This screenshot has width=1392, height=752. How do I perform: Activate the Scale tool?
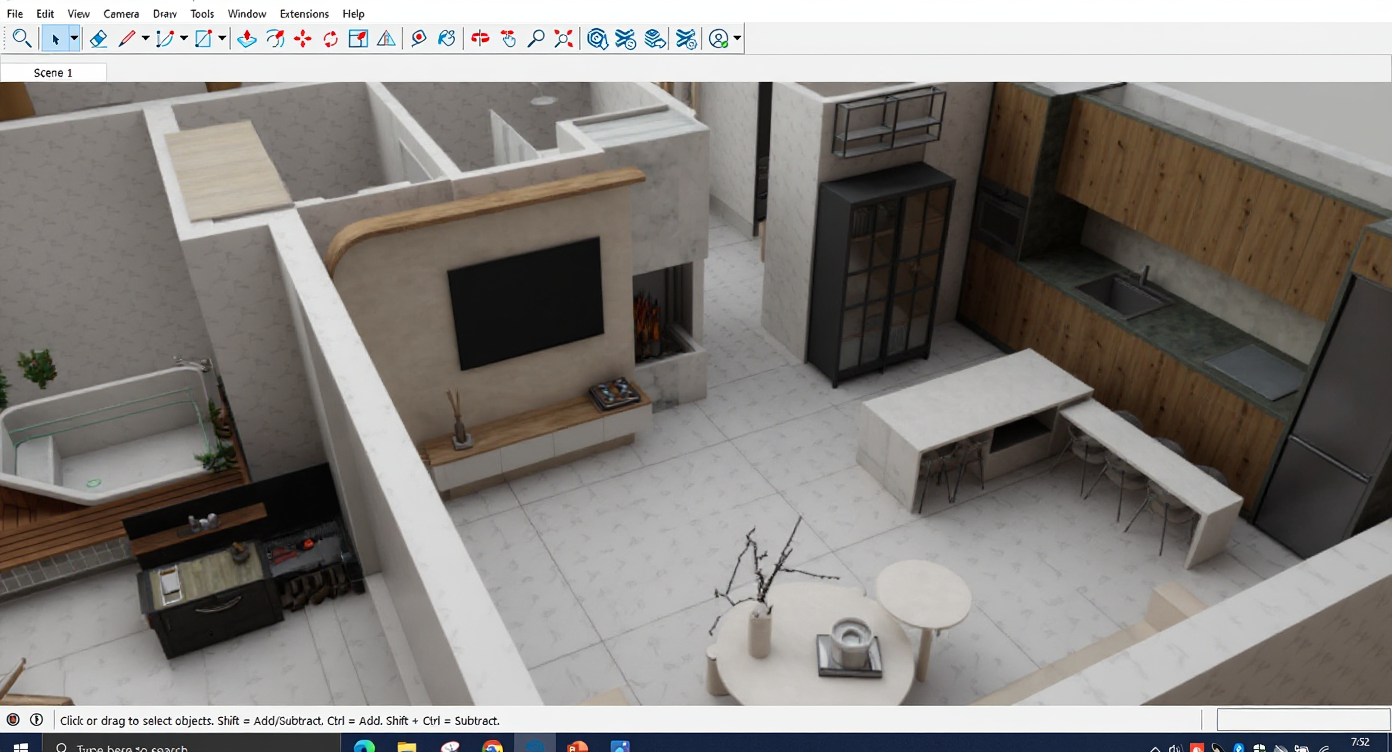[x=358, y=39]
